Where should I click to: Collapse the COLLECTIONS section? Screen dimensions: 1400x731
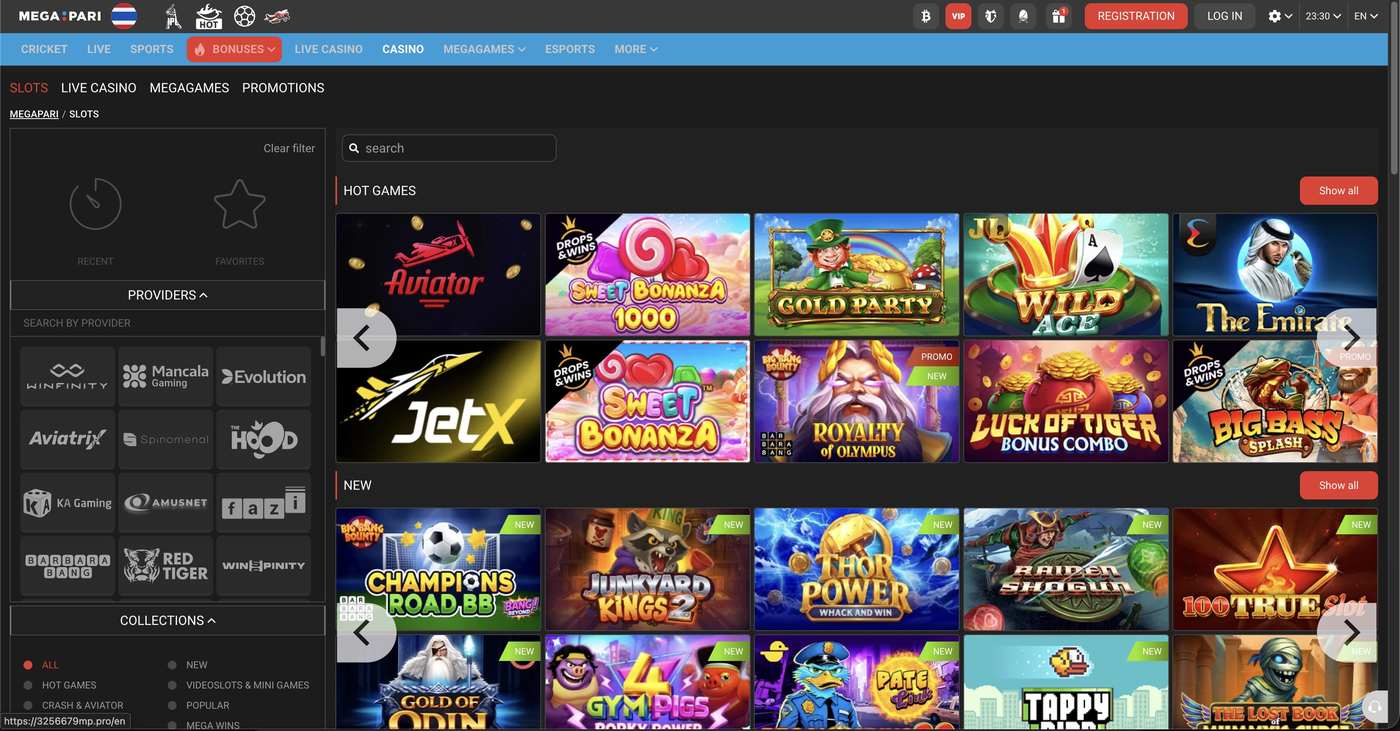click(x=167, y=620)
